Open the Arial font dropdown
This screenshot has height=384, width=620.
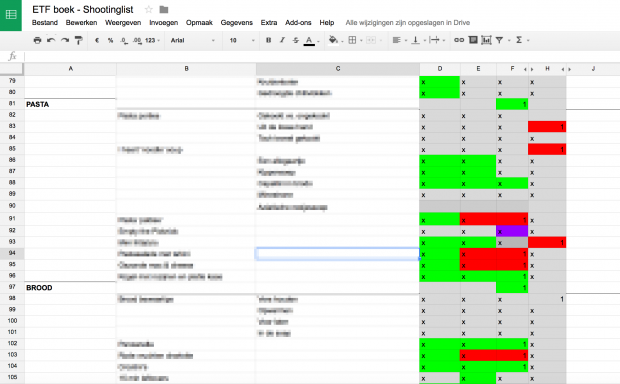tap(193, 40)
